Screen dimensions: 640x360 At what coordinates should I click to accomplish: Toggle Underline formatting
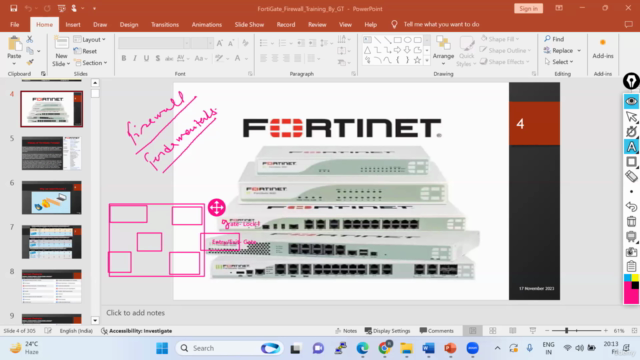coord(146,58)
